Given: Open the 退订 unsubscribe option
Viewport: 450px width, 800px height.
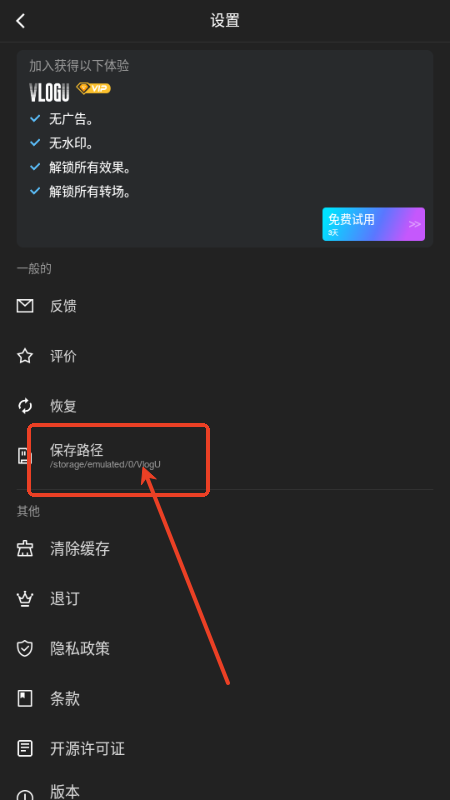Looking at the screenshot, I should click(225, 599).
